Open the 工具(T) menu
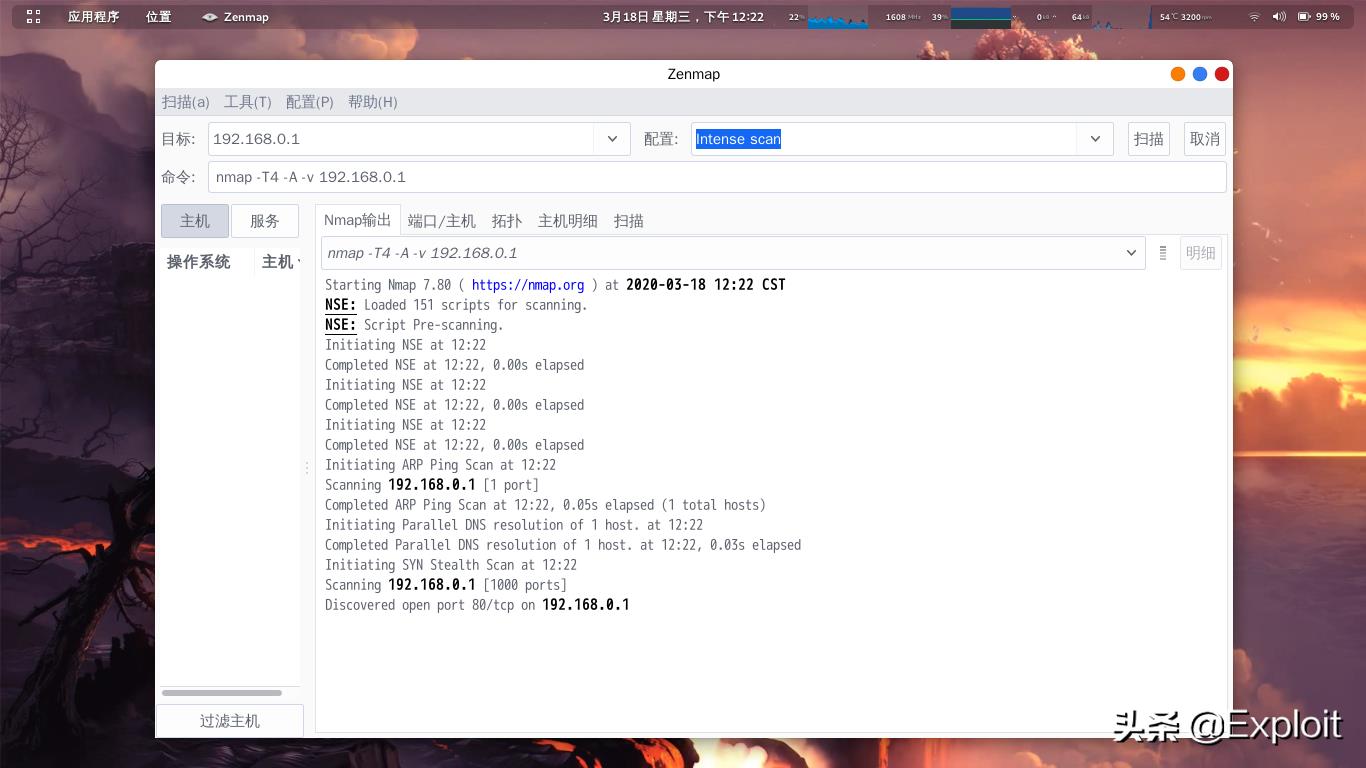 [x=247, y=102]
